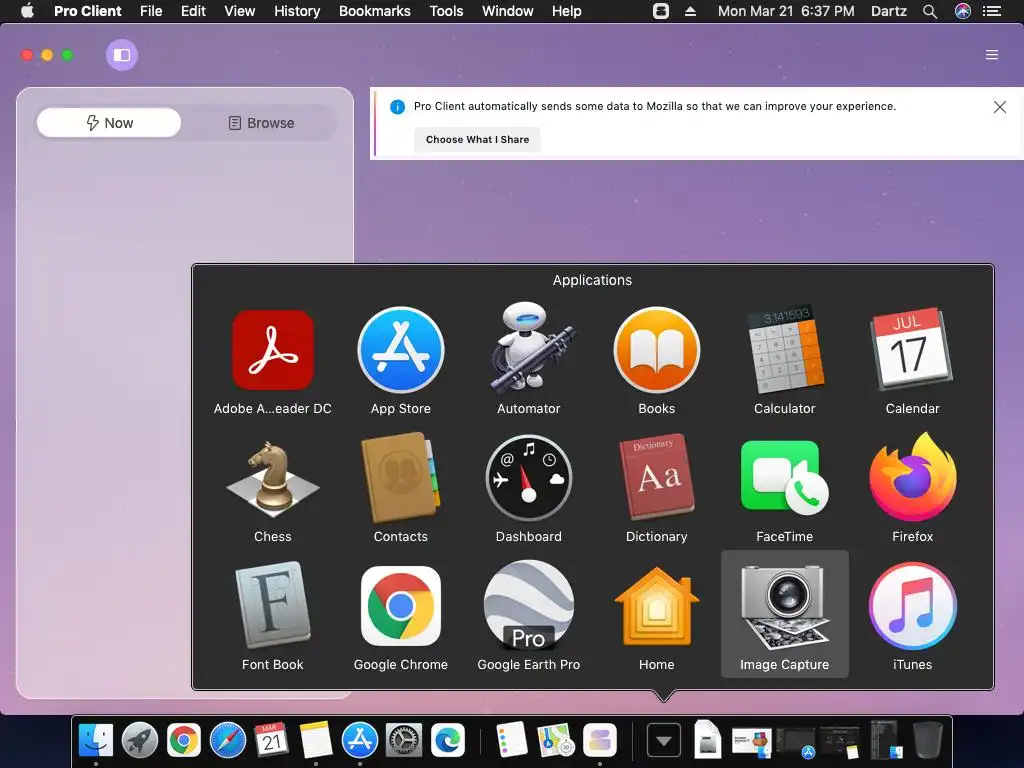The width and height of the screenshot is (1024, 768).
Task: Open Maps icon in the Dock
Action: (555, 741)
